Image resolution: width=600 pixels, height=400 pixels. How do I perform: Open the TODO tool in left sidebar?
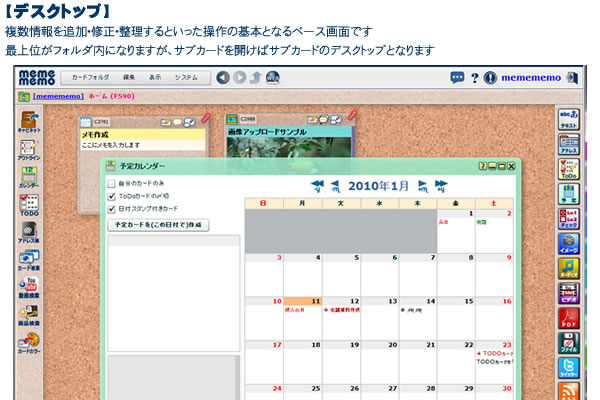point(28,206)
